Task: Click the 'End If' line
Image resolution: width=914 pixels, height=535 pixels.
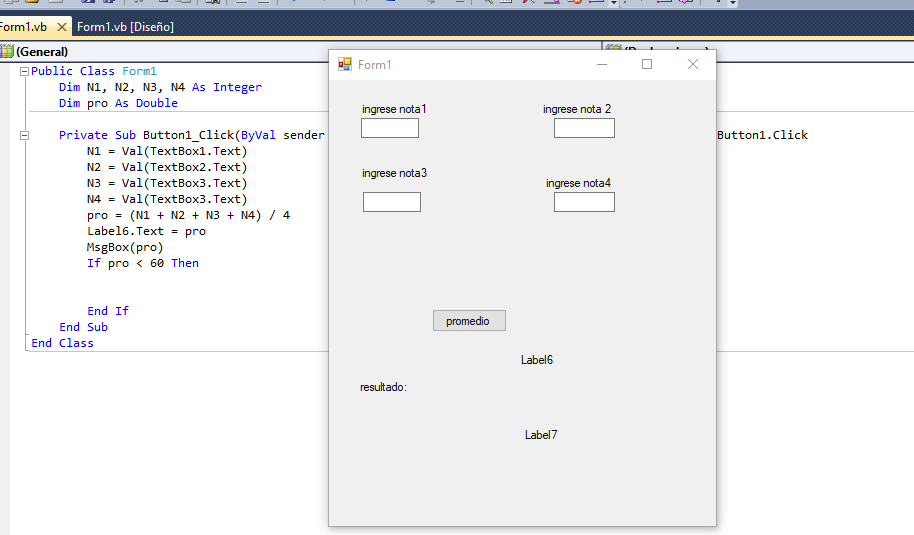Action: click(x=108, y=311)
